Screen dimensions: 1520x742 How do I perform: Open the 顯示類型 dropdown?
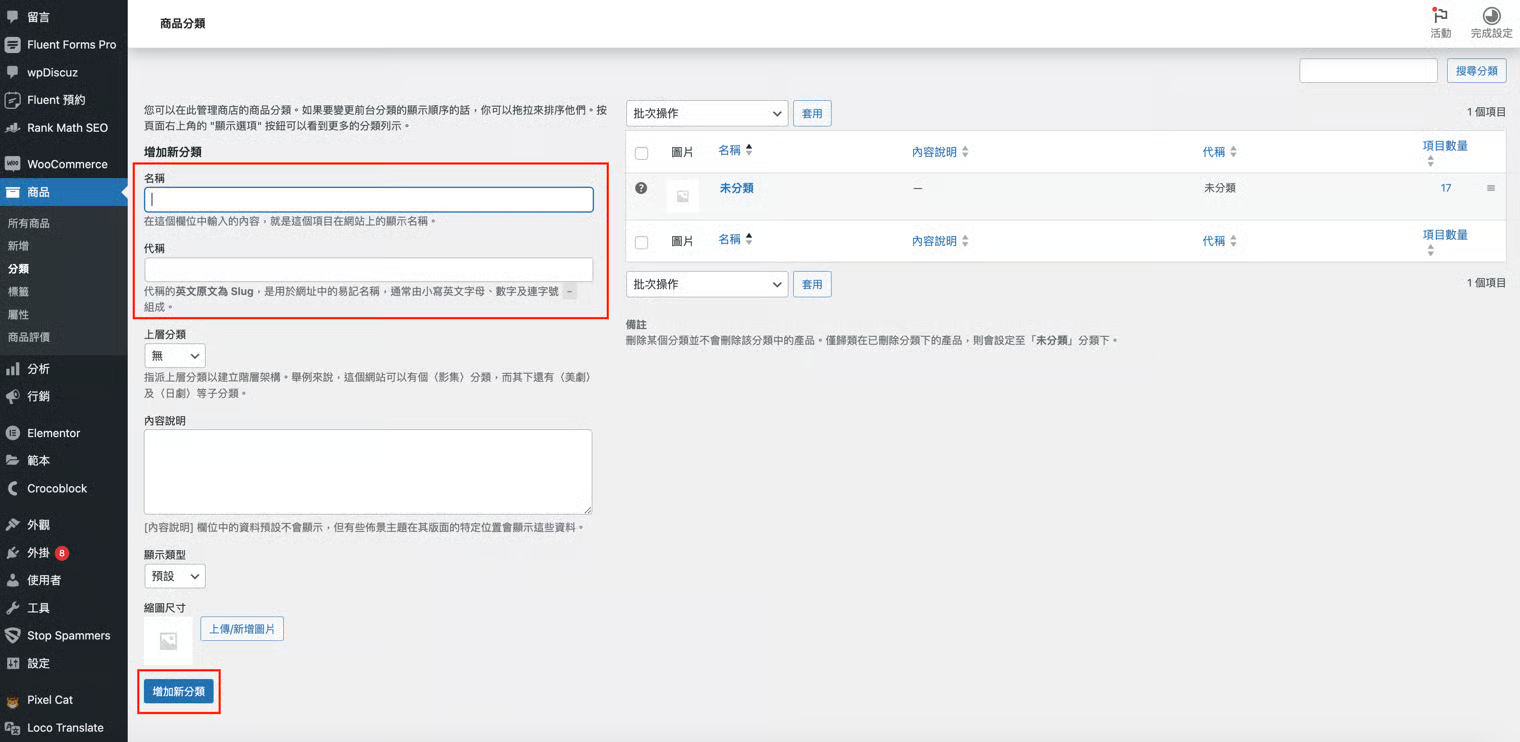(x=175, y=576)
